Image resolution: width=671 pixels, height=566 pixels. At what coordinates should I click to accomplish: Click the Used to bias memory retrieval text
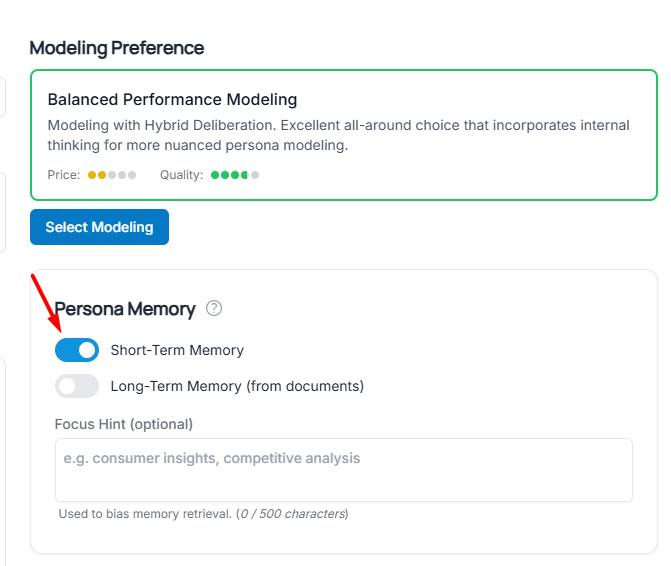pyautogui.click(x=144, y=514)
